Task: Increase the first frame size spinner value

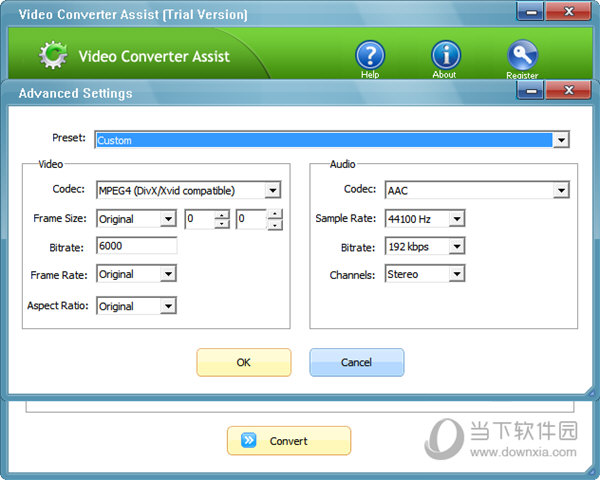Action: (x=222, y=214)
